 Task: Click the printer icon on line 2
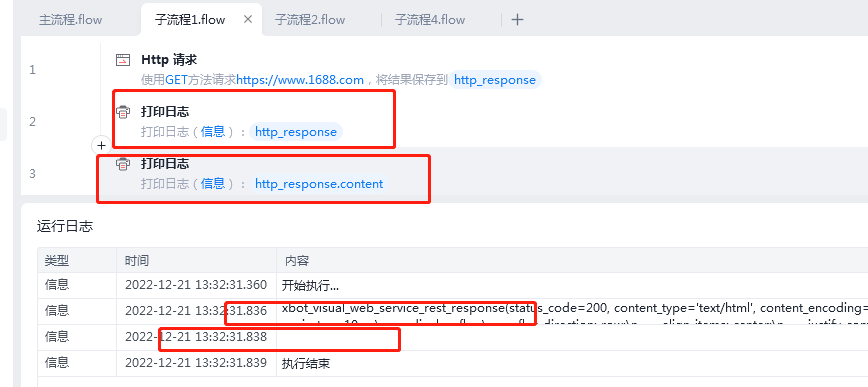pyautogui.click(x=123, y=112)
